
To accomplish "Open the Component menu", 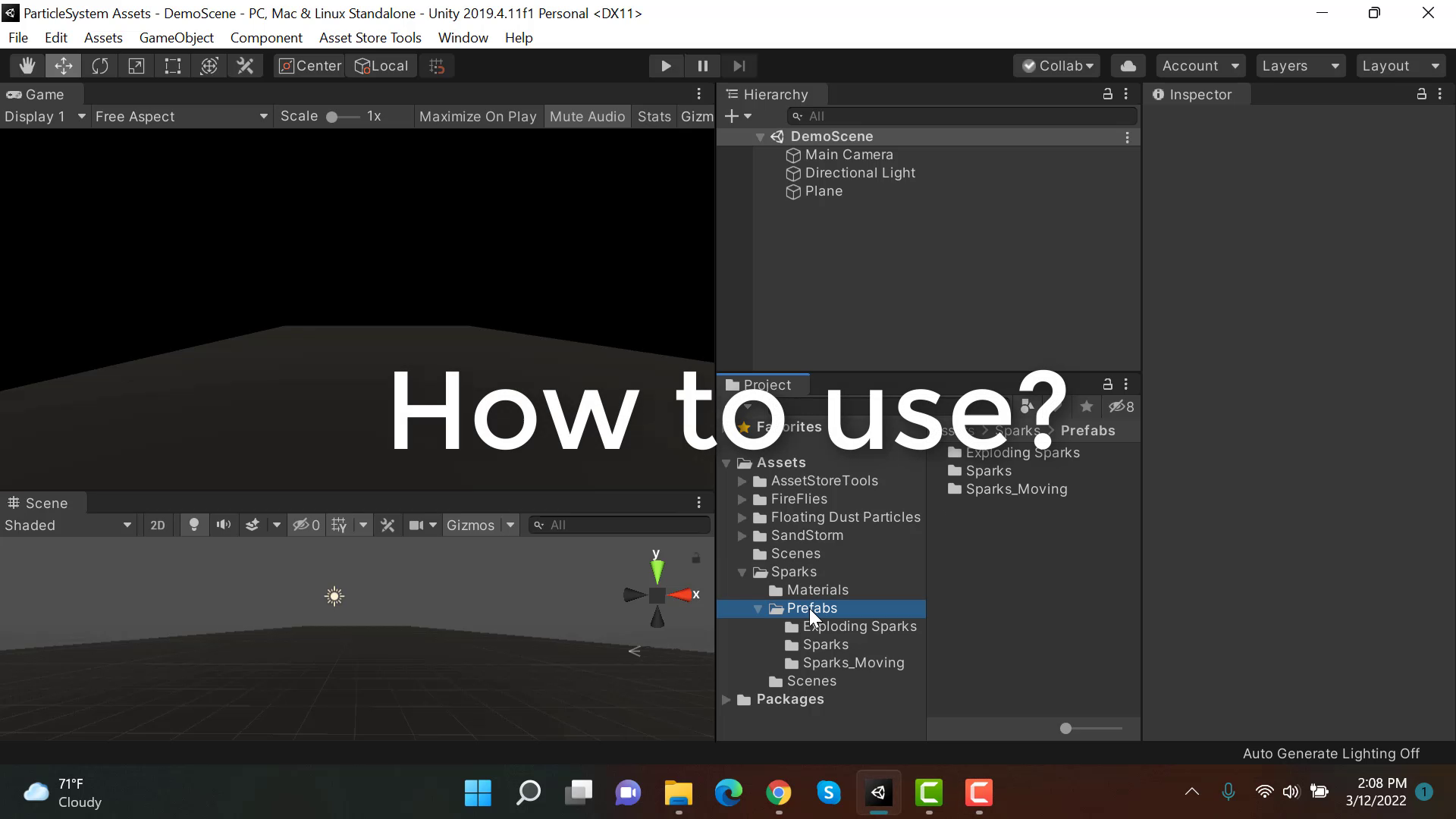I will (266, 38).
